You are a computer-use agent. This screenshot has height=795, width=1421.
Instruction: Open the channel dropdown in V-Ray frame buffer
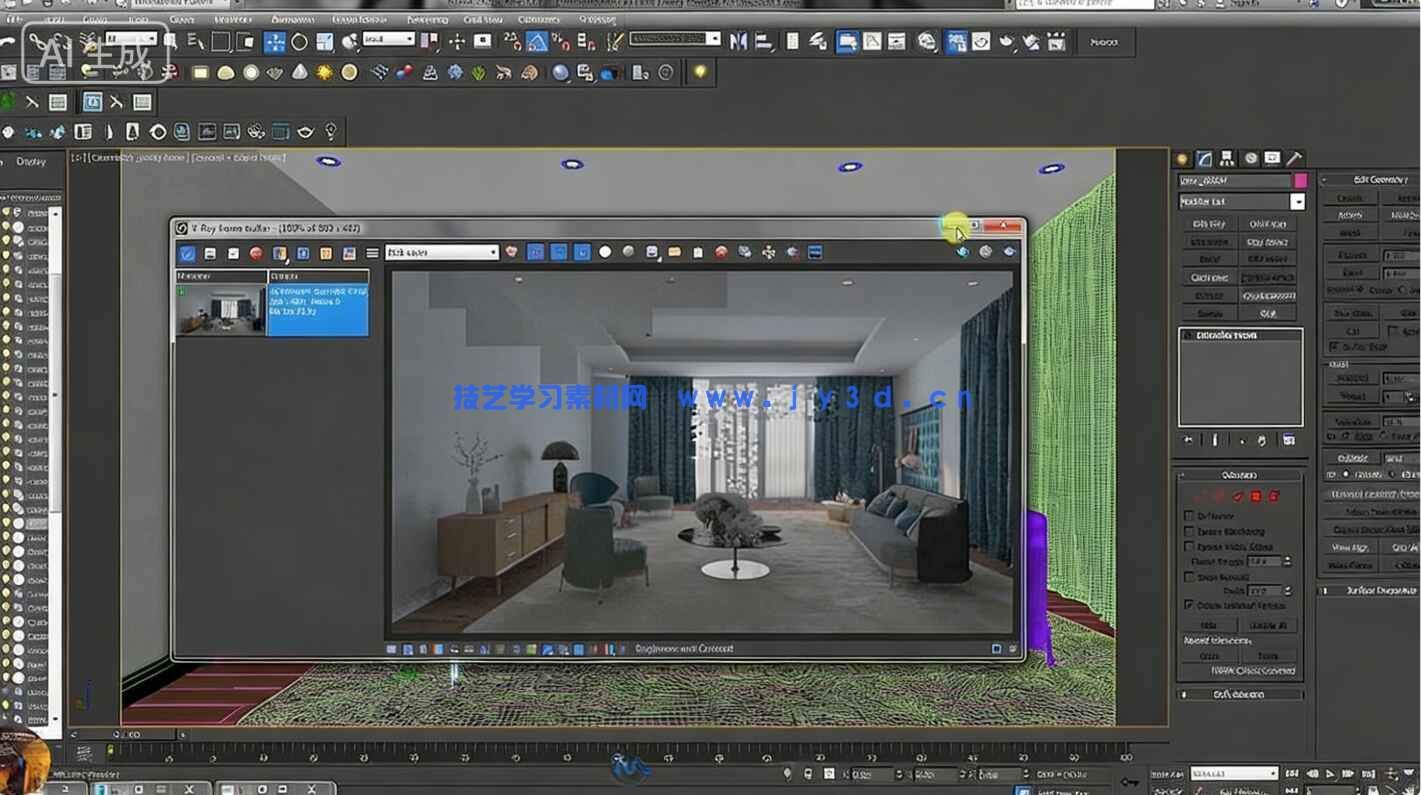pos(440,252)
